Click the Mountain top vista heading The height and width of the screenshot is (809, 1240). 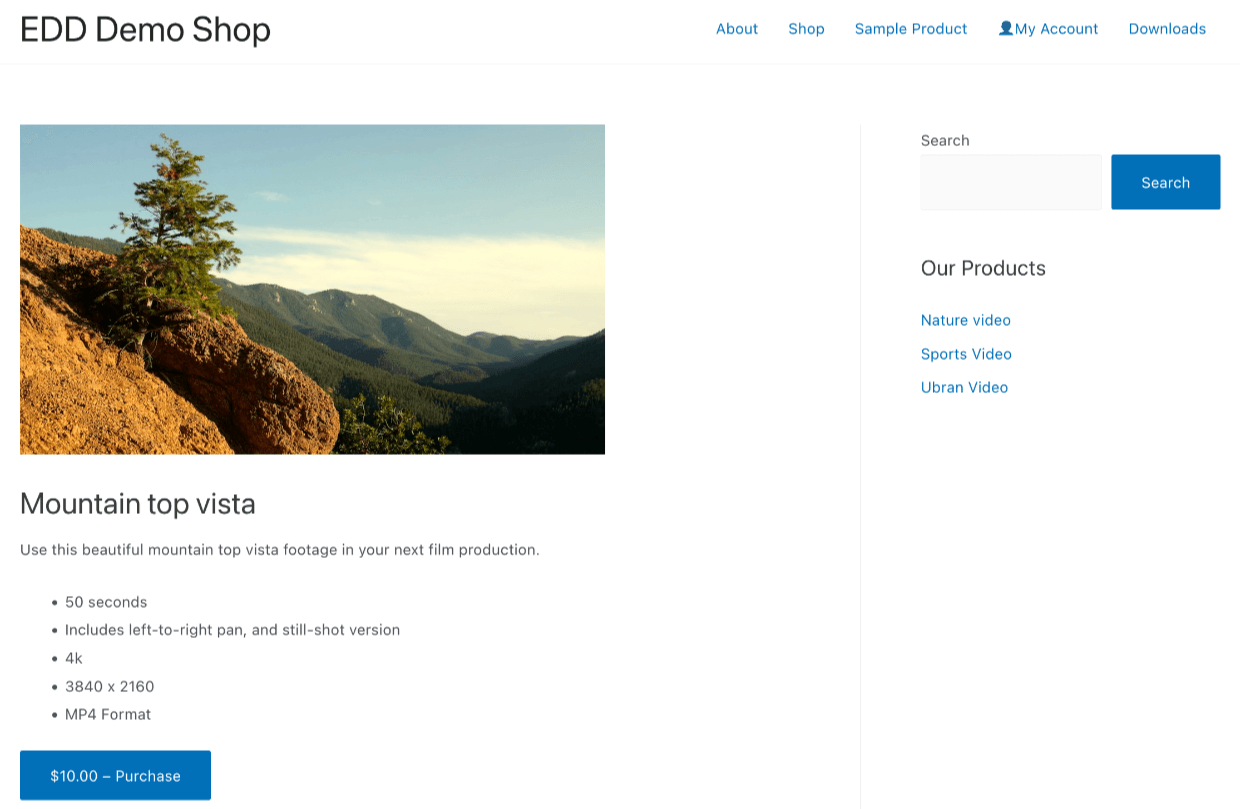(x=137, y=504)
